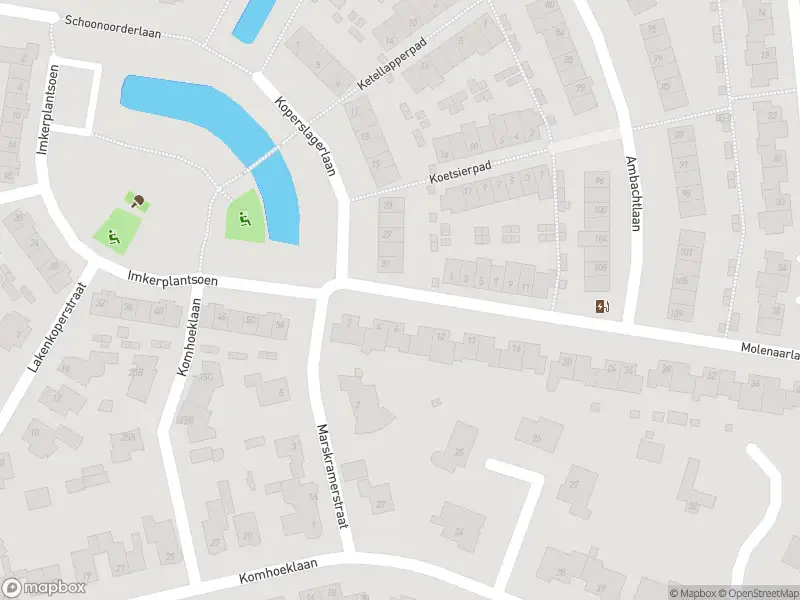Click building number 108 on Ambachtlaan
The width and height of the screenshot is (800, 600).
(x=601, y=267)
